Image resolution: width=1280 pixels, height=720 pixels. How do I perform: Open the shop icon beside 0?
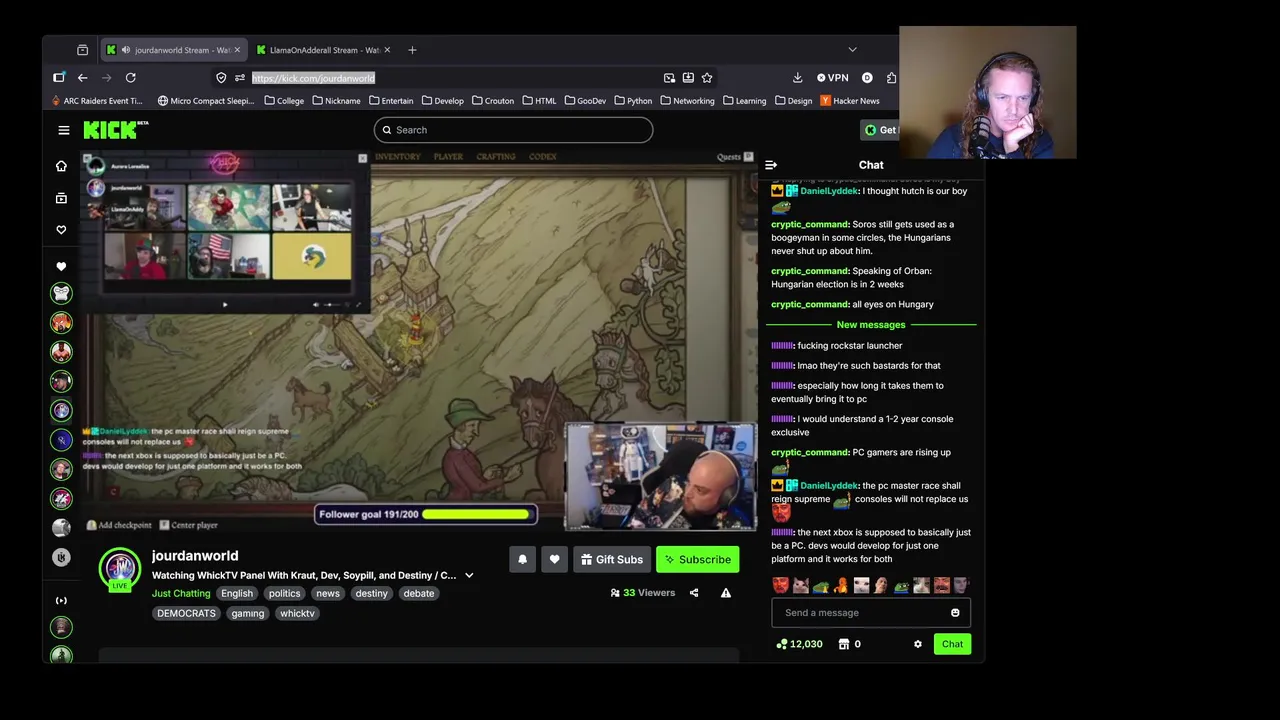click(843, 644)
